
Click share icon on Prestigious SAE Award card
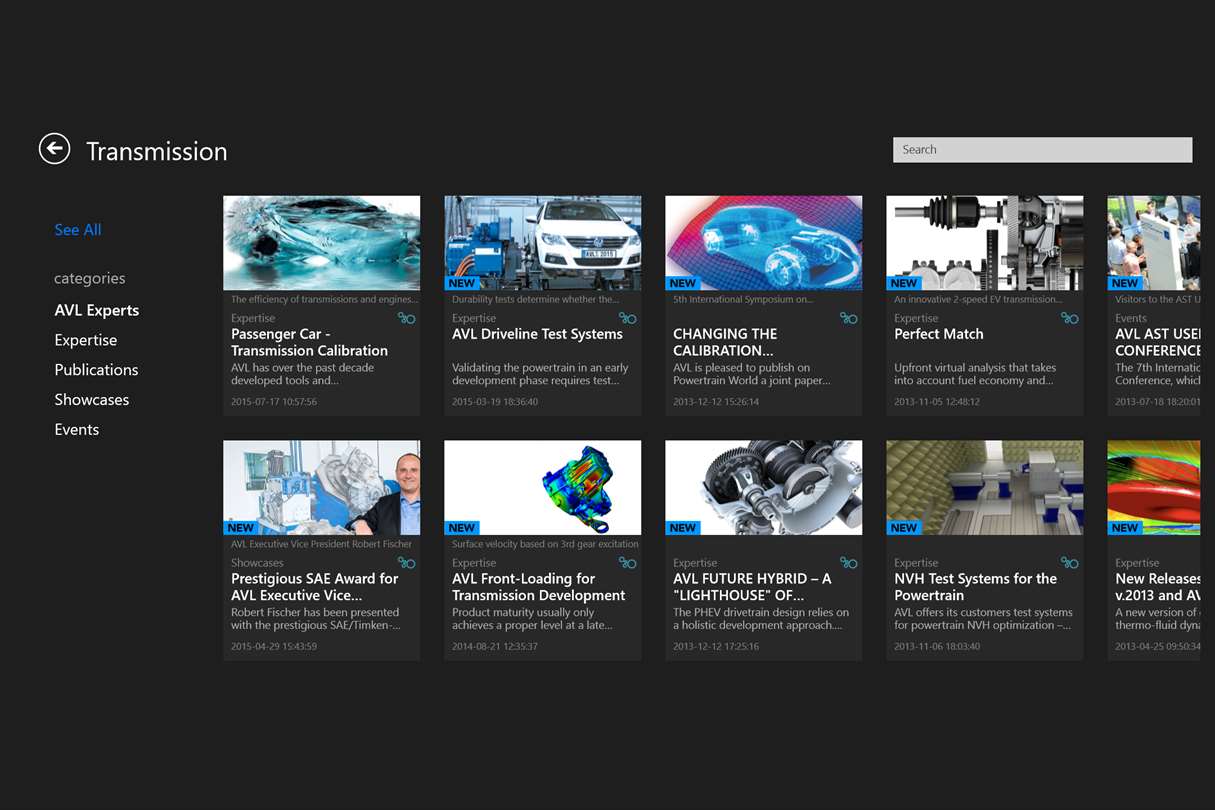406,563
